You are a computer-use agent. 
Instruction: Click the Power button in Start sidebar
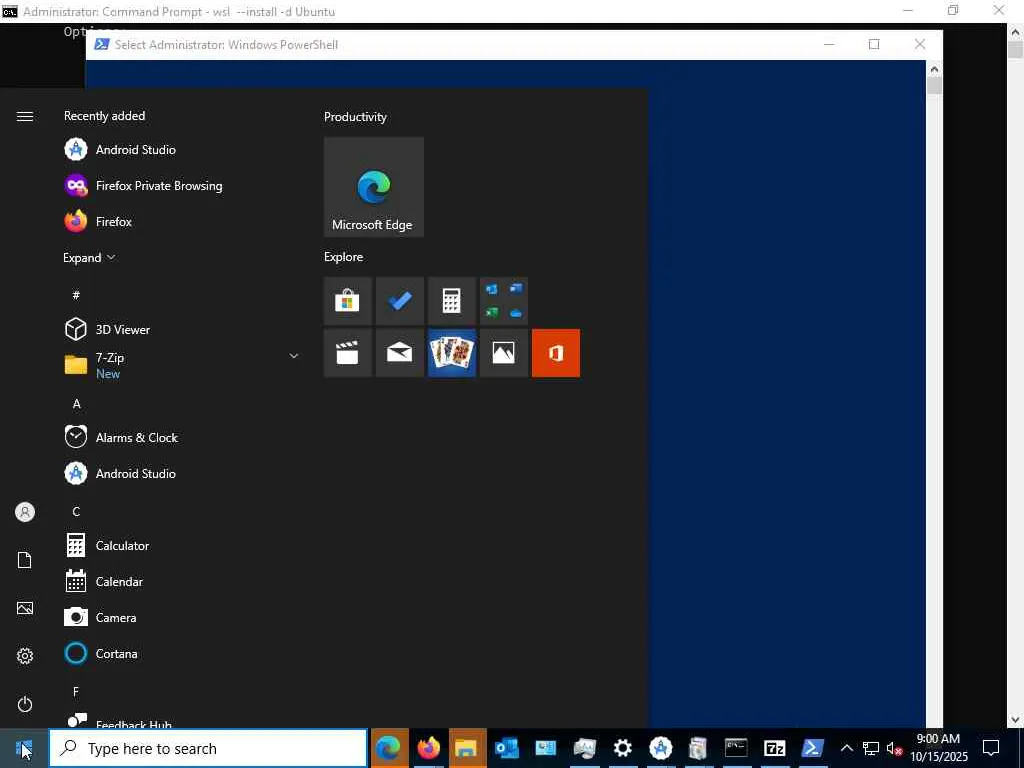25,704
